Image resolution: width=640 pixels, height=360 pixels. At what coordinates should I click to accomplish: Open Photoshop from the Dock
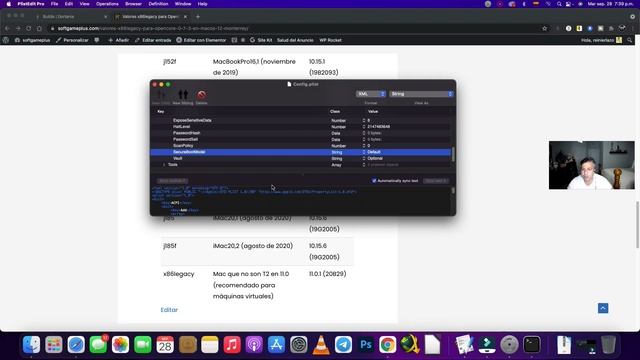tap(365, 345)
